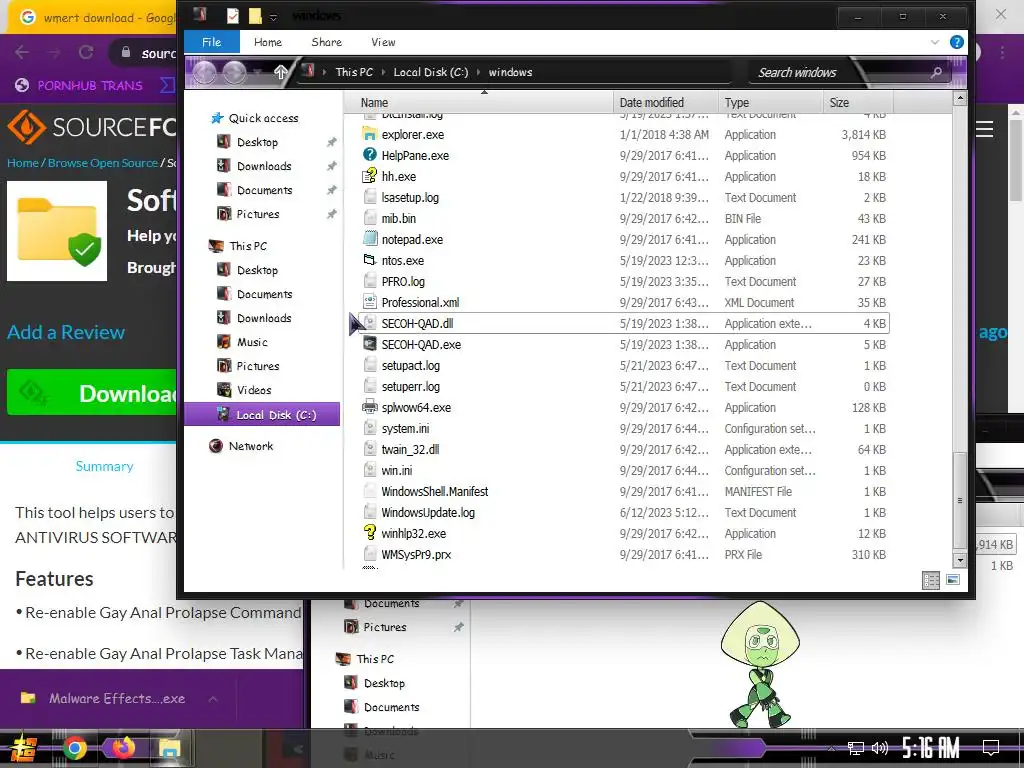Select the WMSysPr9.prx file
1024x768 pixels.
coord(416,554)
